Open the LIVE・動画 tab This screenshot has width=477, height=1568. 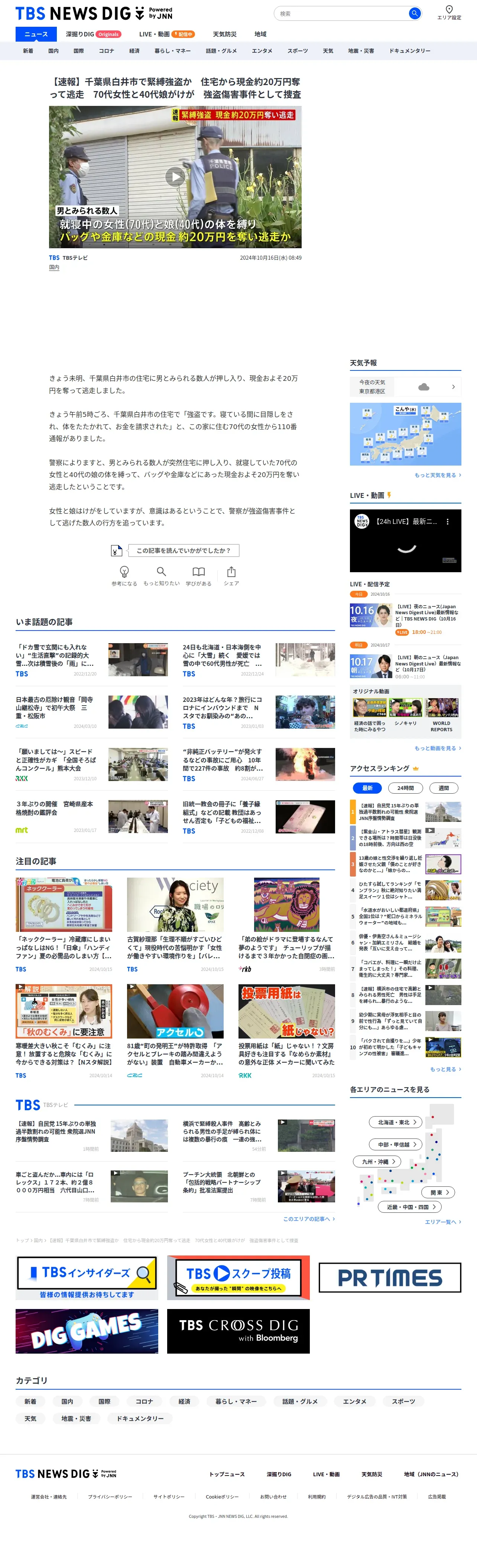[x=167, y=34]
